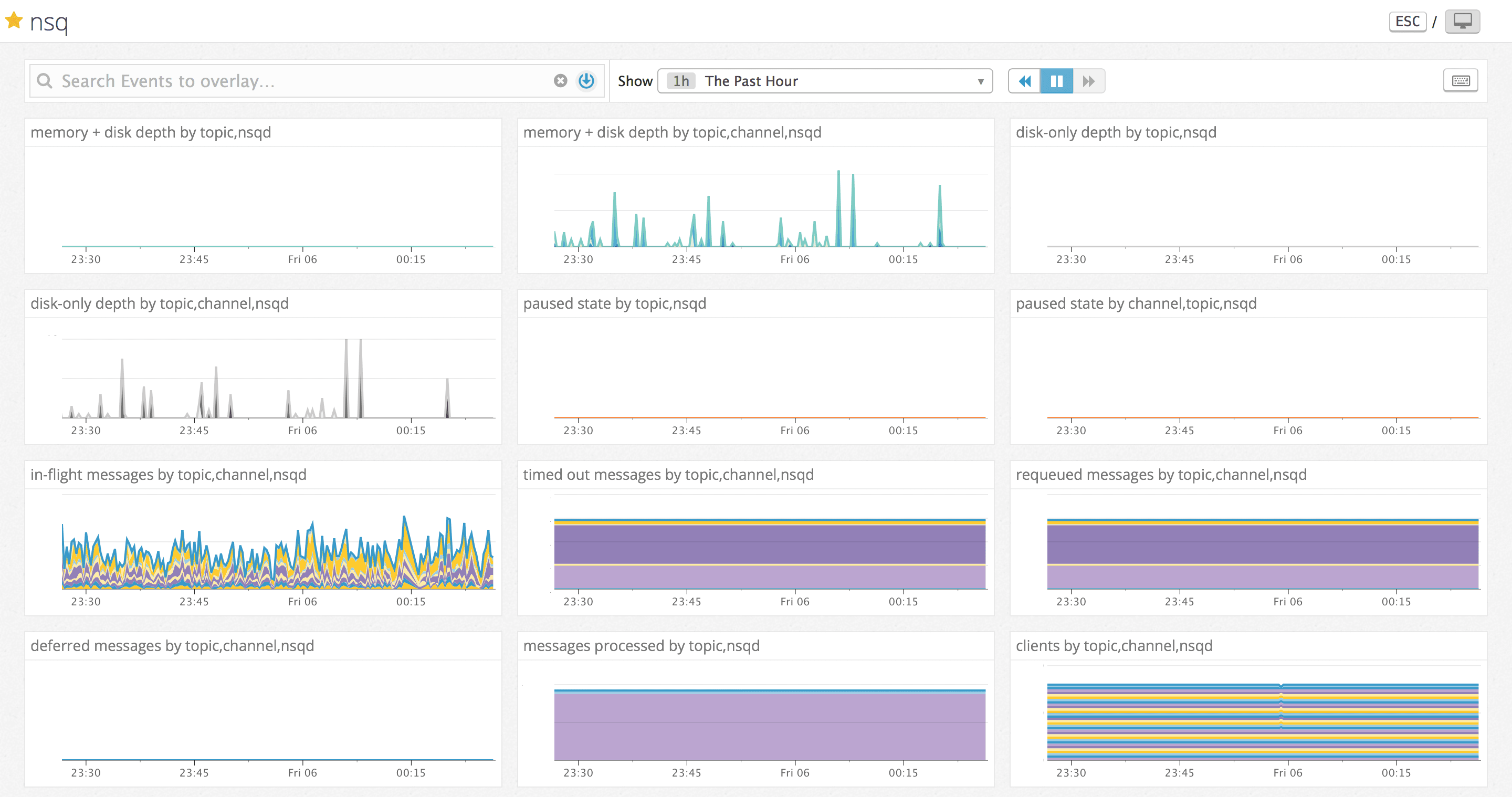Image resolution: width=1512 pixels, height=797 pixels.
Task: Step back in time with rewind button
Action: (1024, 81)
